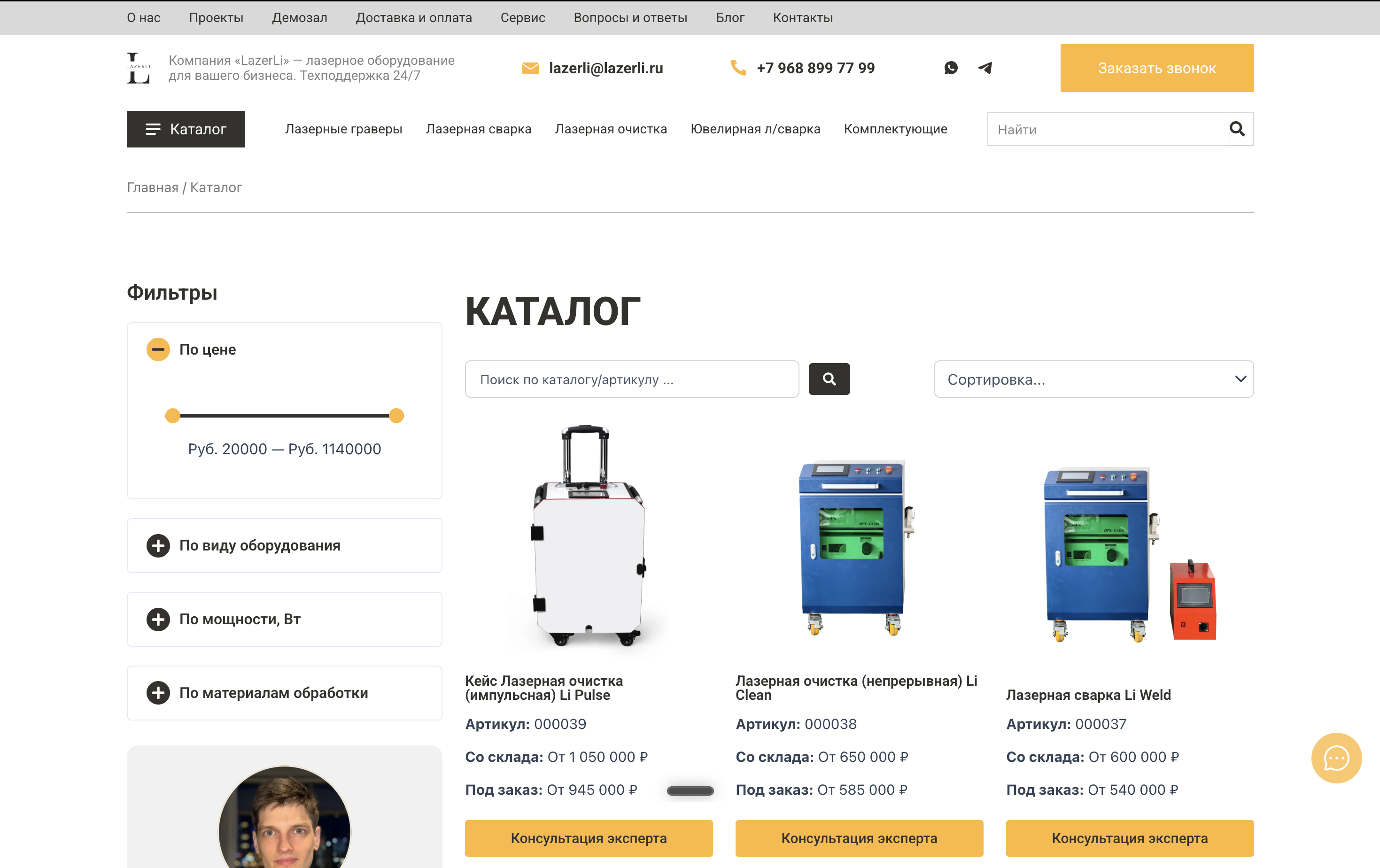Click the orange phone icon
Image resolution: width=1380 pixels, height=868 pixels.
[x=738, y=68]
